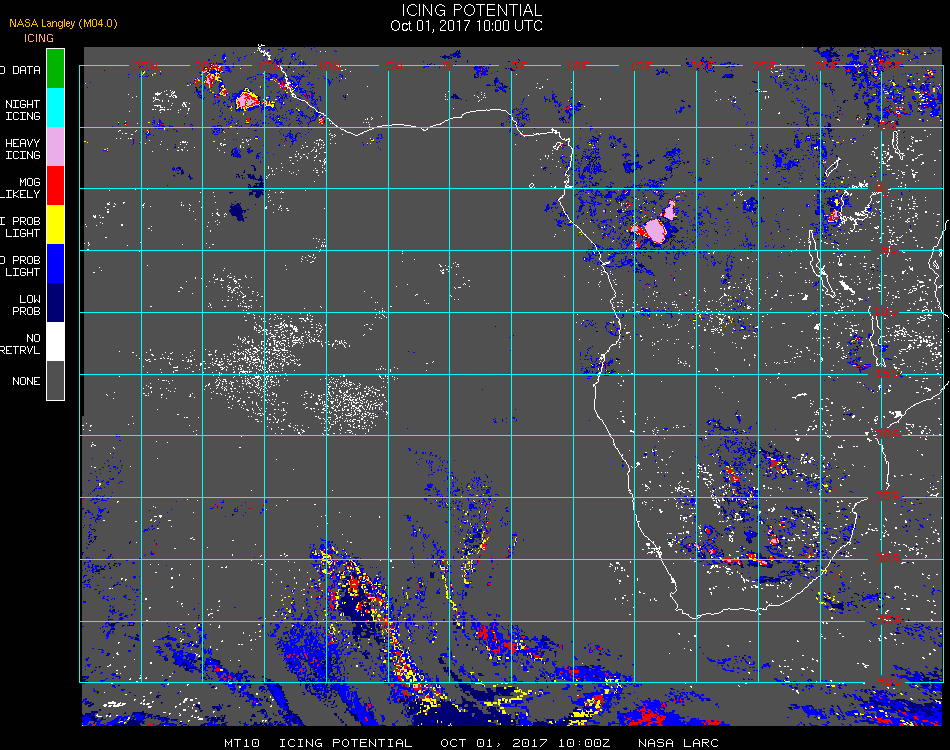Click the LO PROB LIGHT legend label
The height and width of the screenshot is (750, 950).
[x=21, y=266]
